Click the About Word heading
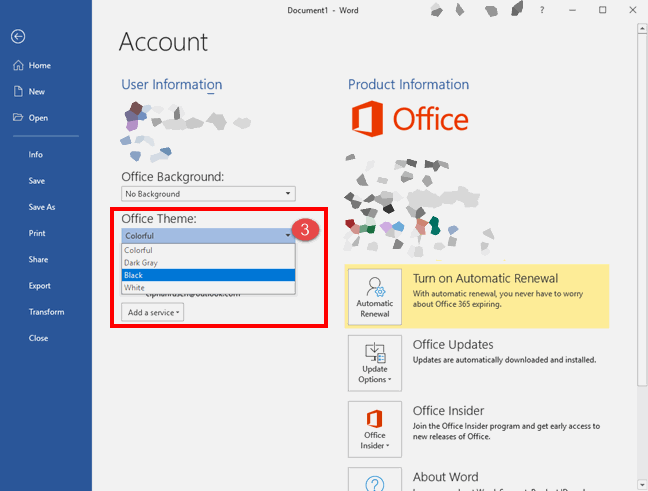 (446, 477)
